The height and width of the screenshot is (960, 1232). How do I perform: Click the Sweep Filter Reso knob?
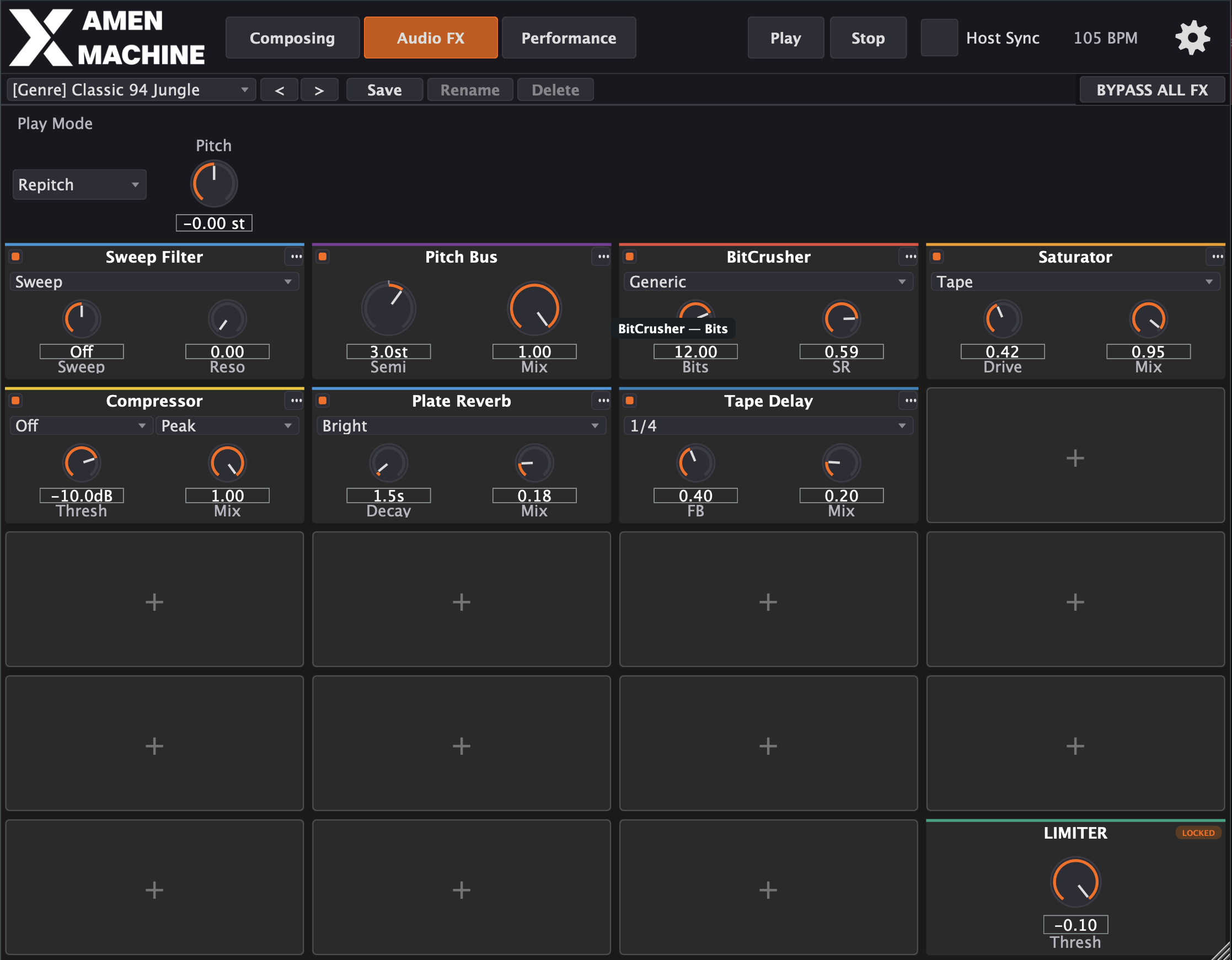pos(227,319)
